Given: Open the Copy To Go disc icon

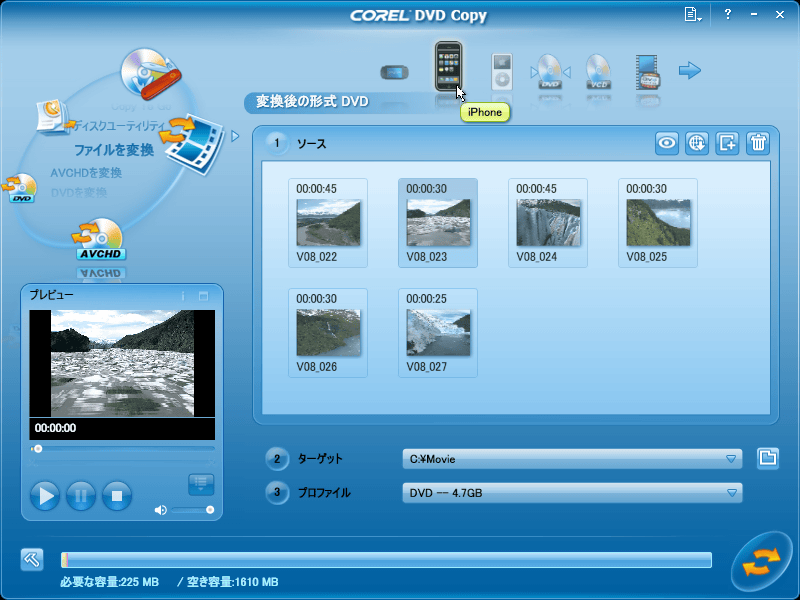Looking at the screenshot, I should tap(150, 73).
